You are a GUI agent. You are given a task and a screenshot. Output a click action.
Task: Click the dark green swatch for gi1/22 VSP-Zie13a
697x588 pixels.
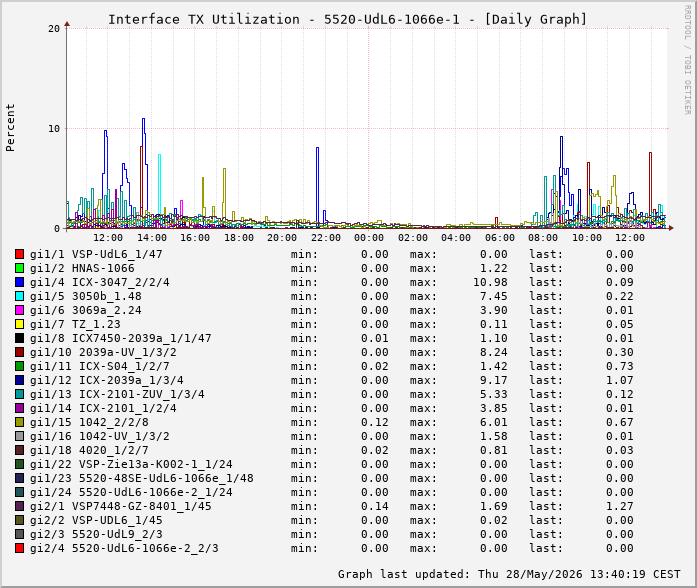[19, 464]
